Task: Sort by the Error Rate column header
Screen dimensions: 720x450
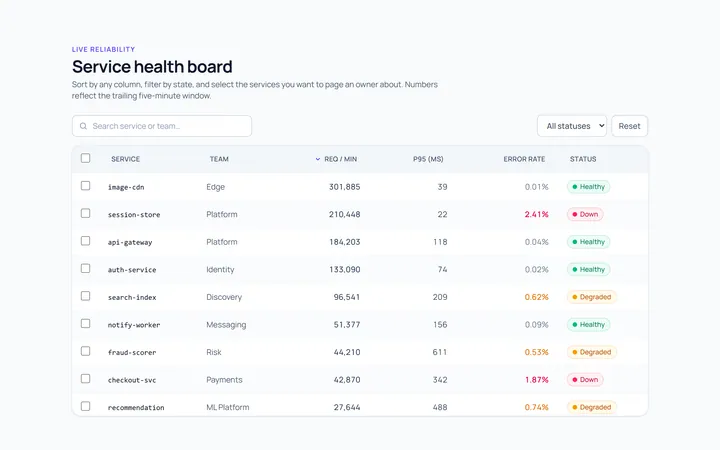Action: click(524, 159)
